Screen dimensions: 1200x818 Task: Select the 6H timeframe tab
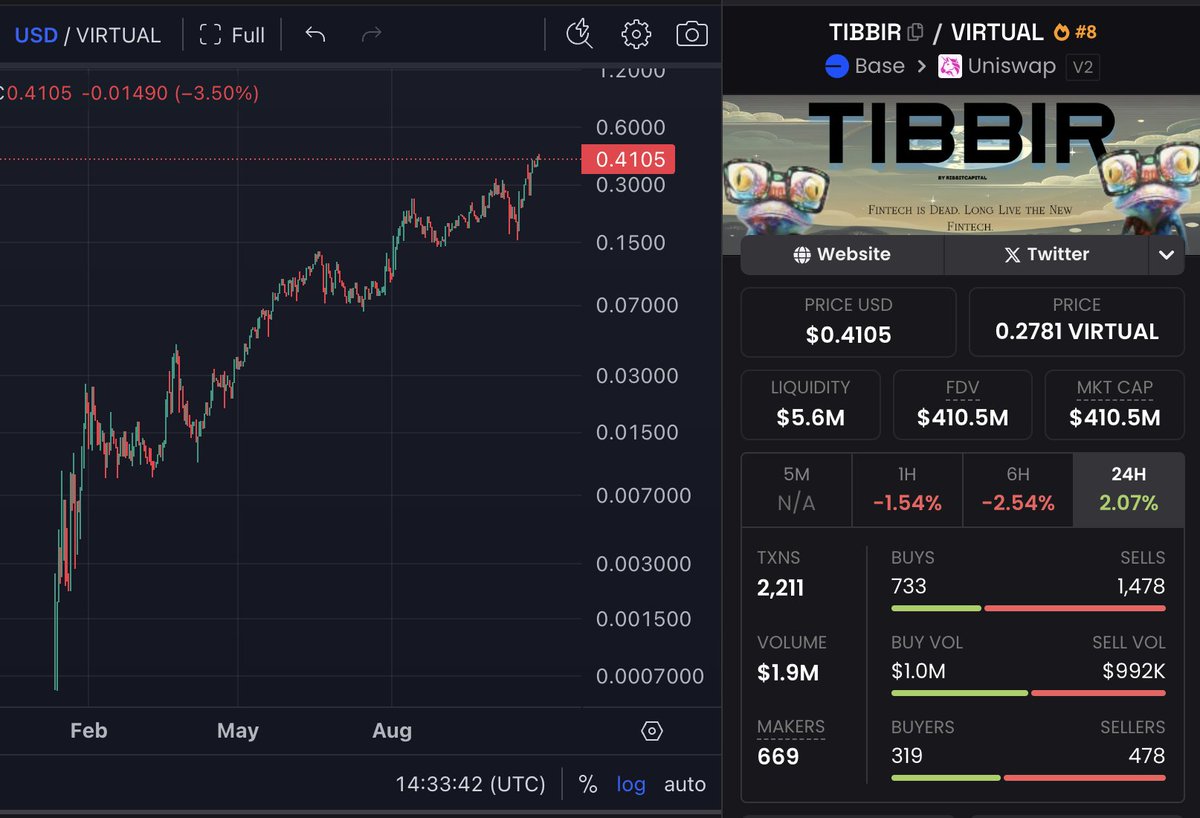pyautogui.click(x=1018, y=490)
